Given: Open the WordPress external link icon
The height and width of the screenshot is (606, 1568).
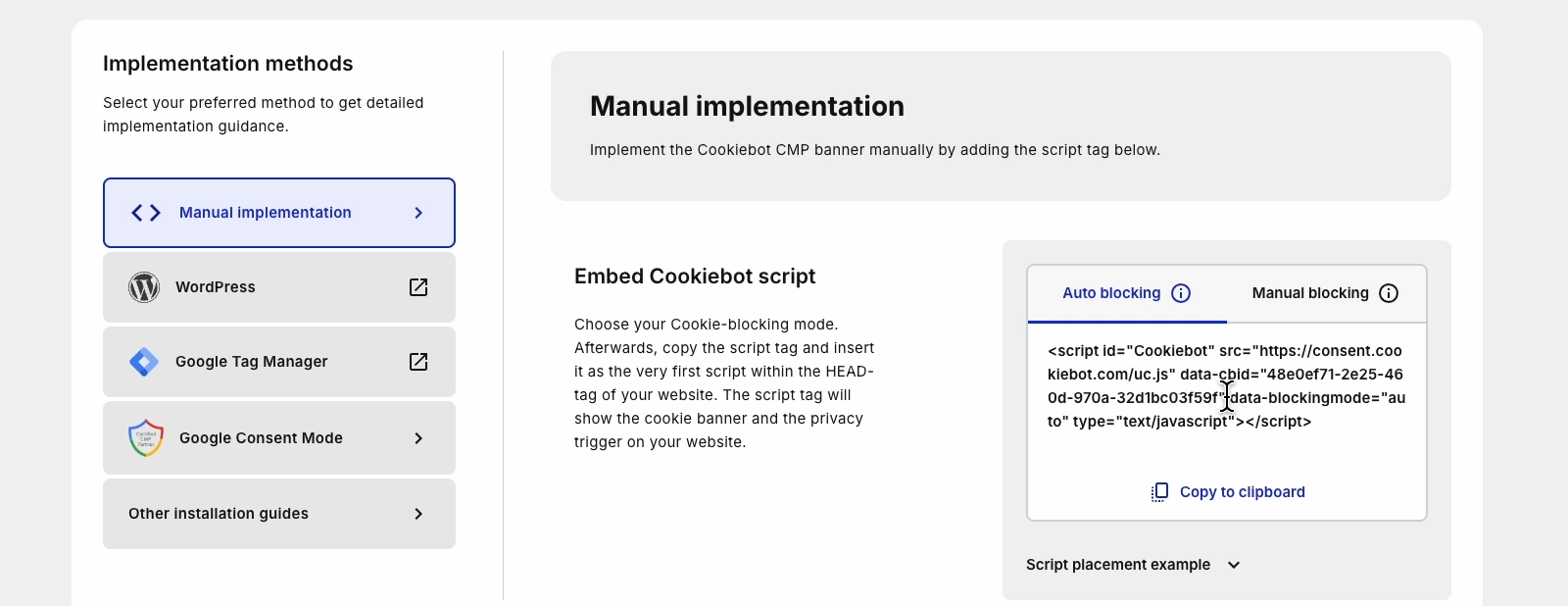Looking at the screenshot, I should (418, 287).
